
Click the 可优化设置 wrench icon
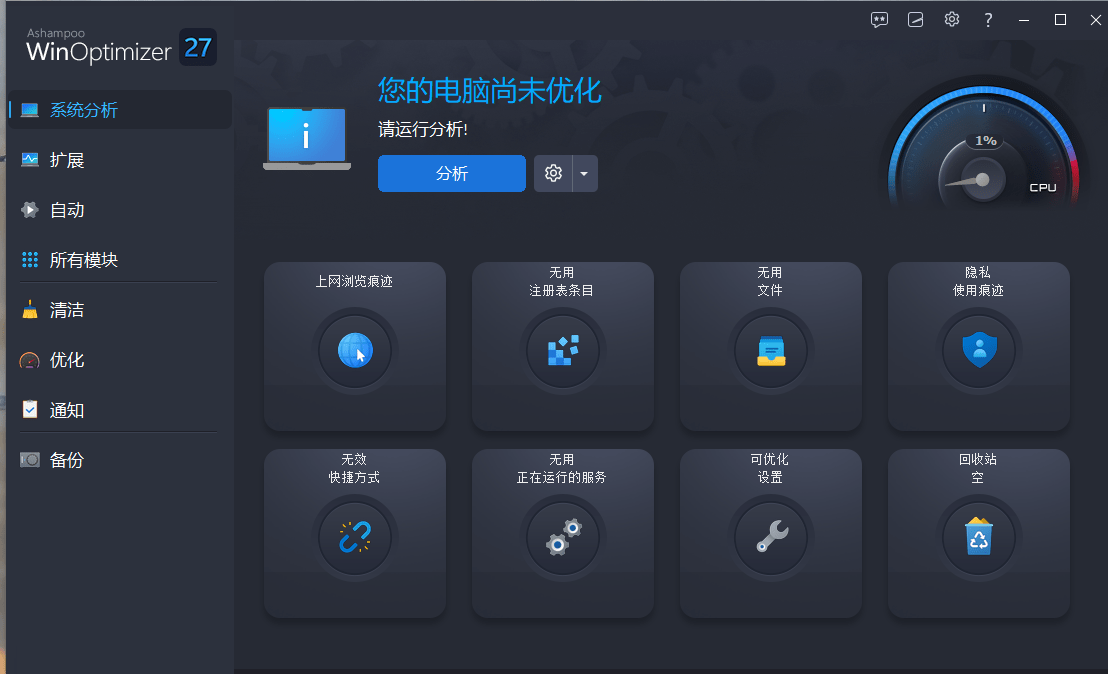(x=771, y=538)
